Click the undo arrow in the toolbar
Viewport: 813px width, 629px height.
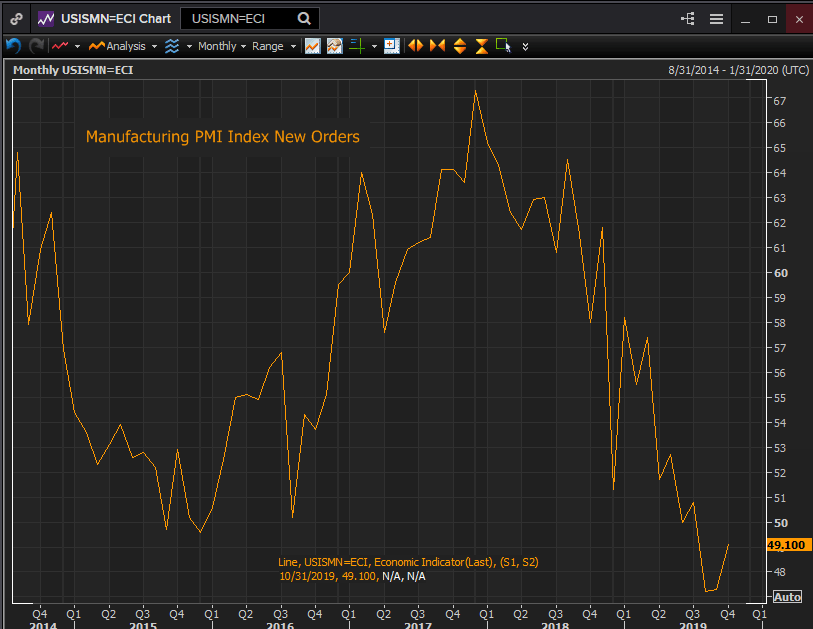[13, 46]
